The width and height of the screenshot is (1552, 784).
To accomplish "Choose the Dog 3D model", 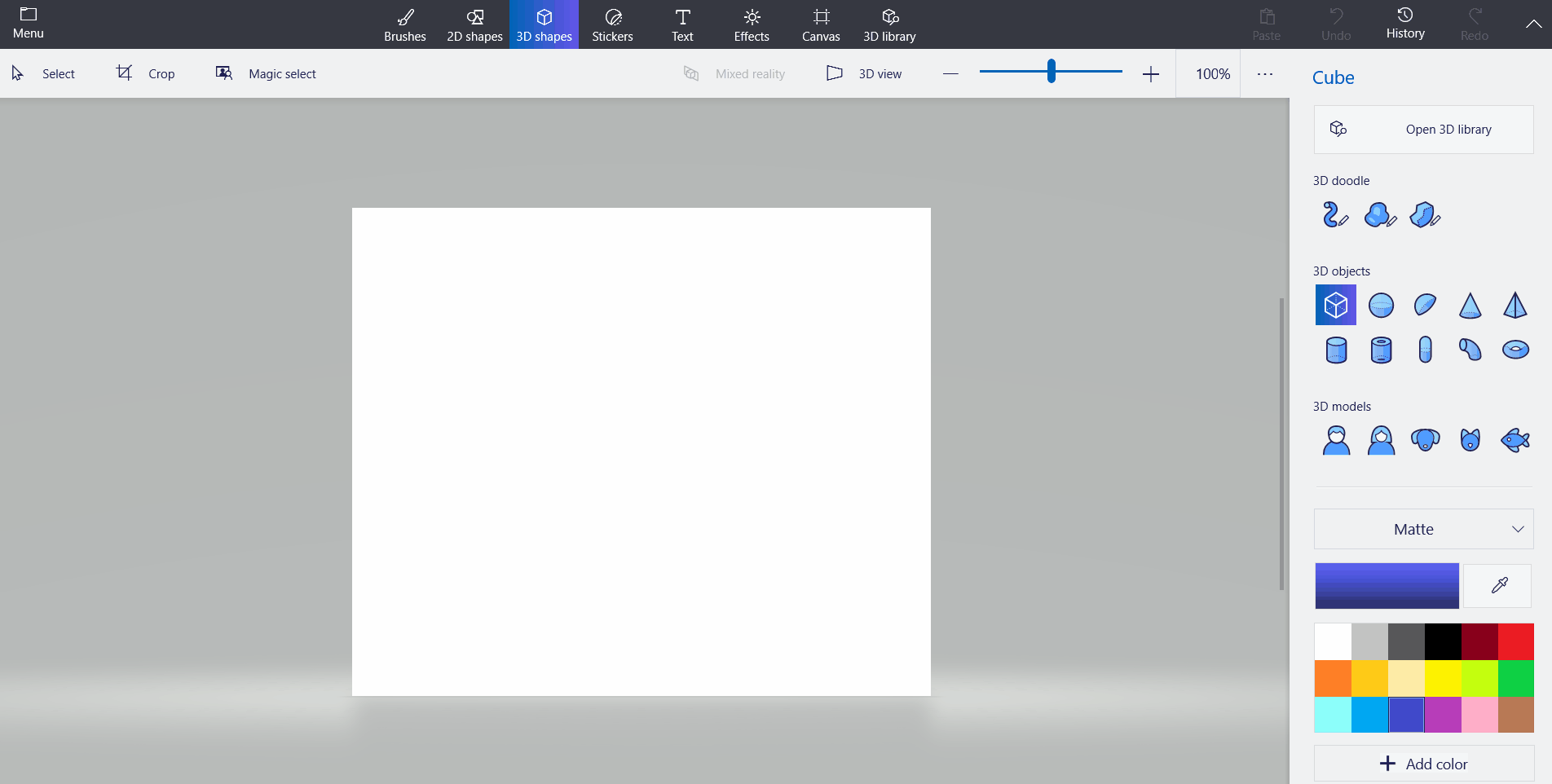I will (x=1425, y=440).
